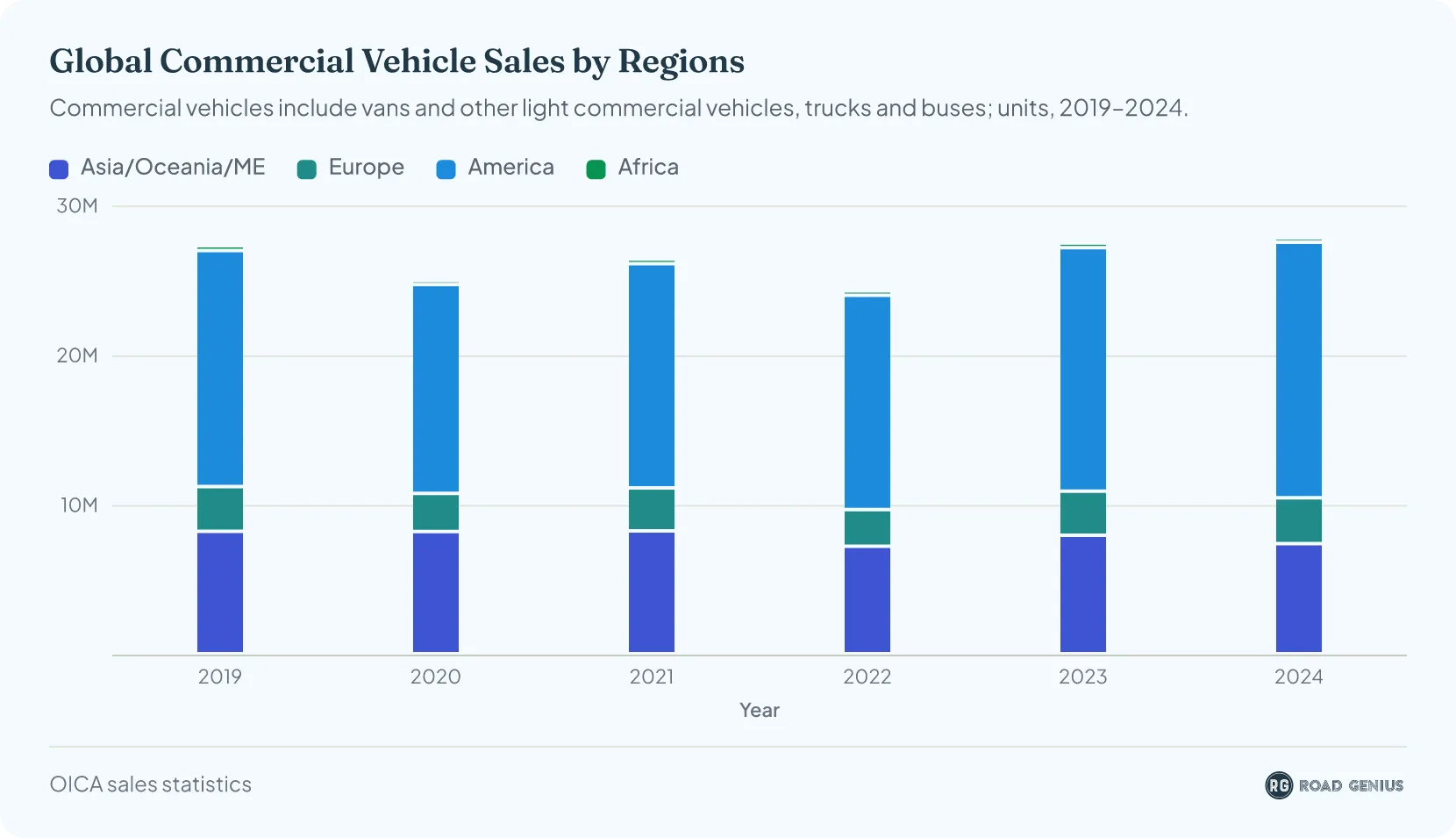The height and width of the screenshot is (838, 1456).
Task: Select the America legend label
Action: [510, 168]
